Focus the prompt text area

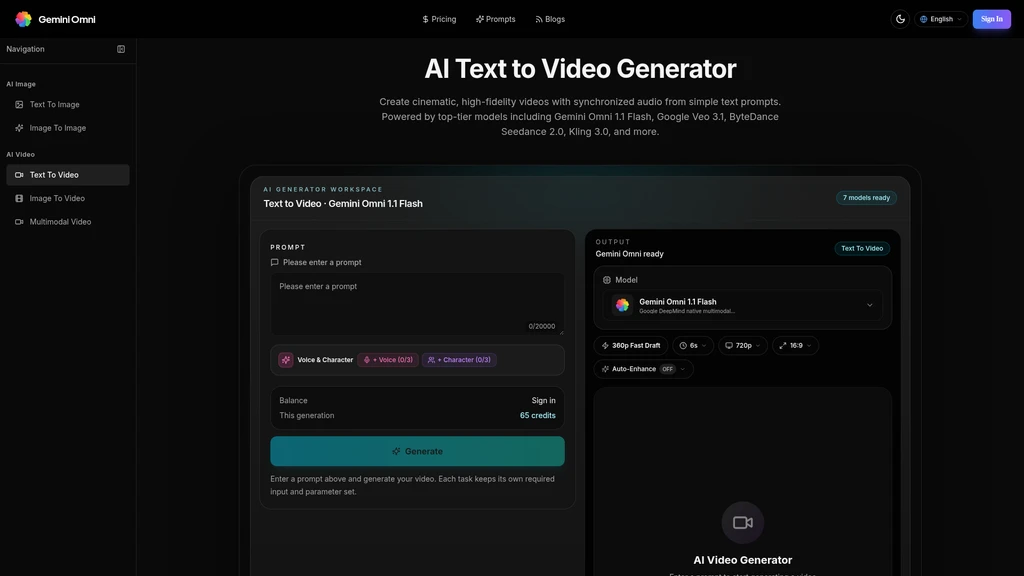coord(417,304)
